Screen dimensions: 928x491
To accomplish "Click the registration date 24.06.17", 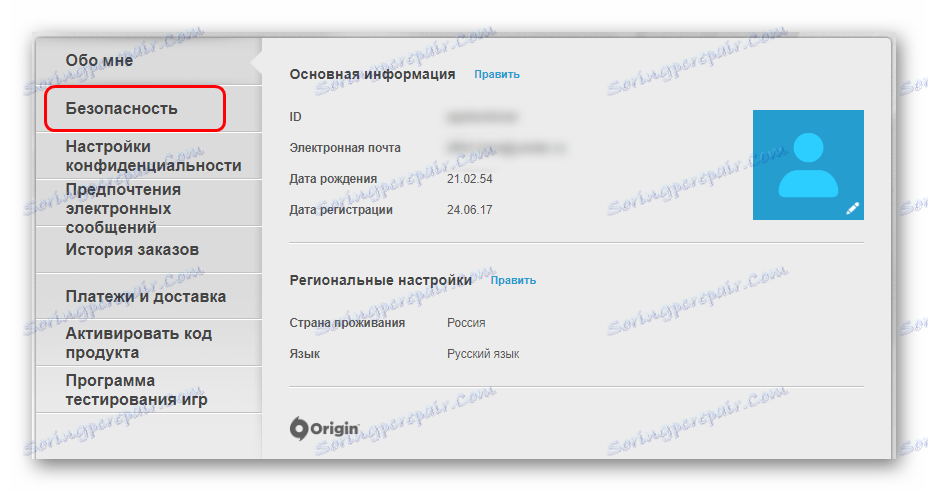I will point(469,210).
